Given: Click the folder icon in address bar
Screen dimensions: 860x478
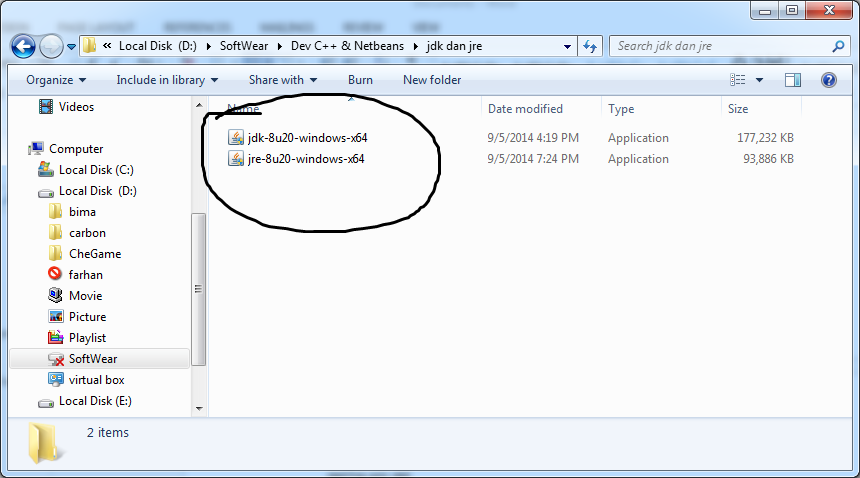Looking at the screenshot, I should [x=89, y=46].
